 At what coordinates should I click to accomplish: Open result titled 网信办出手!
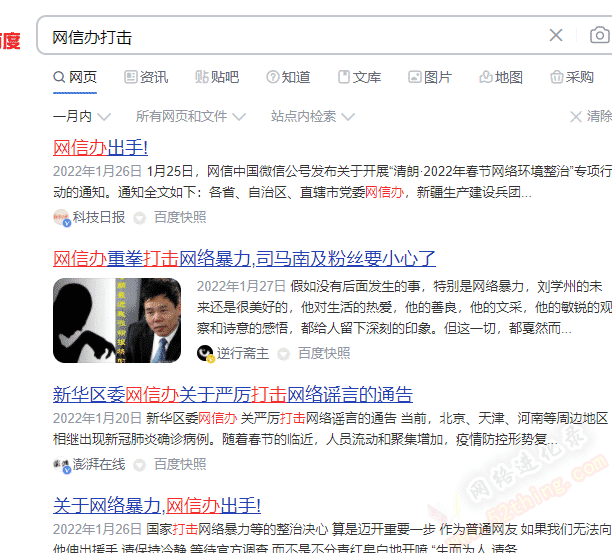[100, 148]
